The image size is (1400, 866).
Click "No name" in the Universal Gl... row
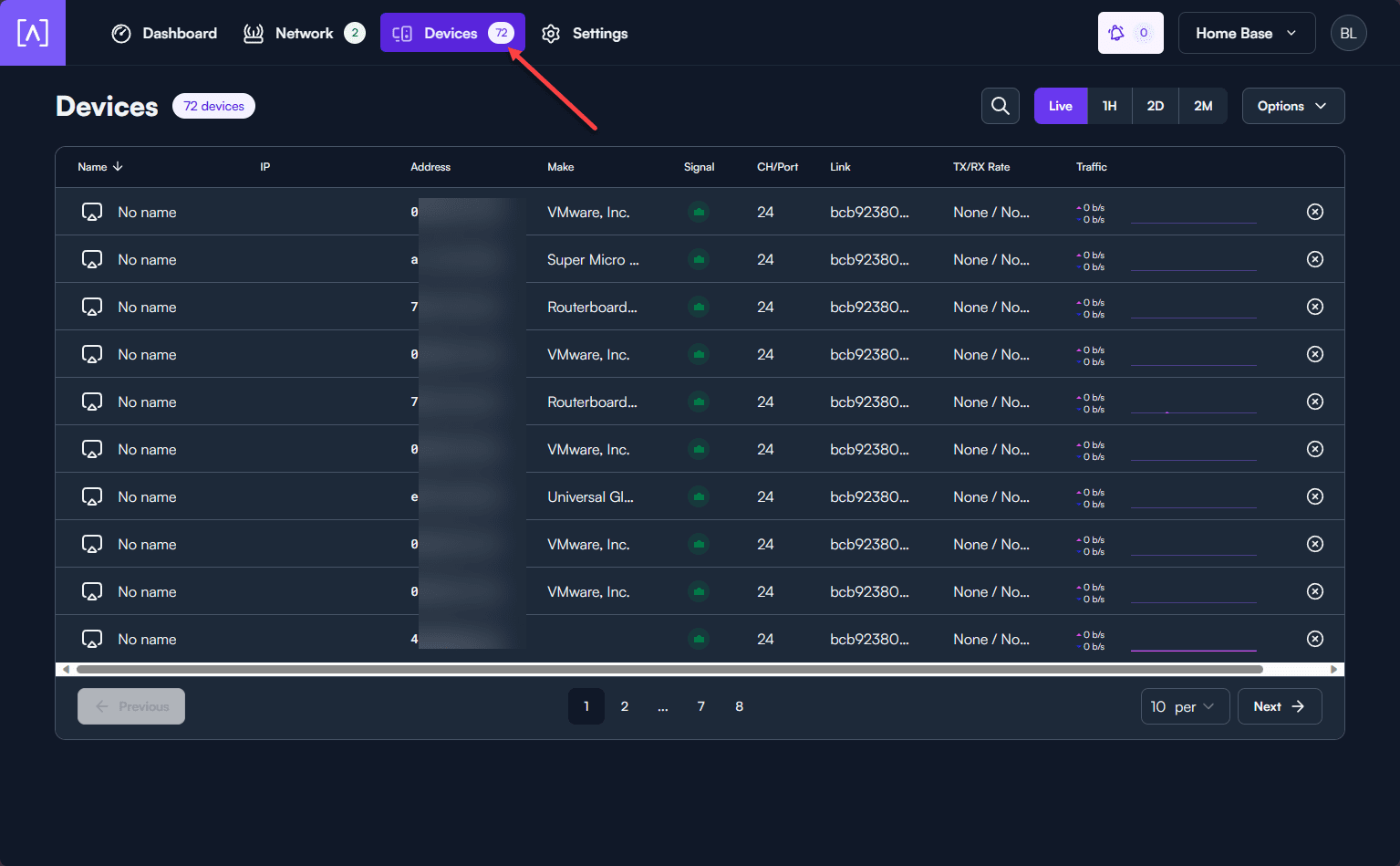(x=147, y=497)
